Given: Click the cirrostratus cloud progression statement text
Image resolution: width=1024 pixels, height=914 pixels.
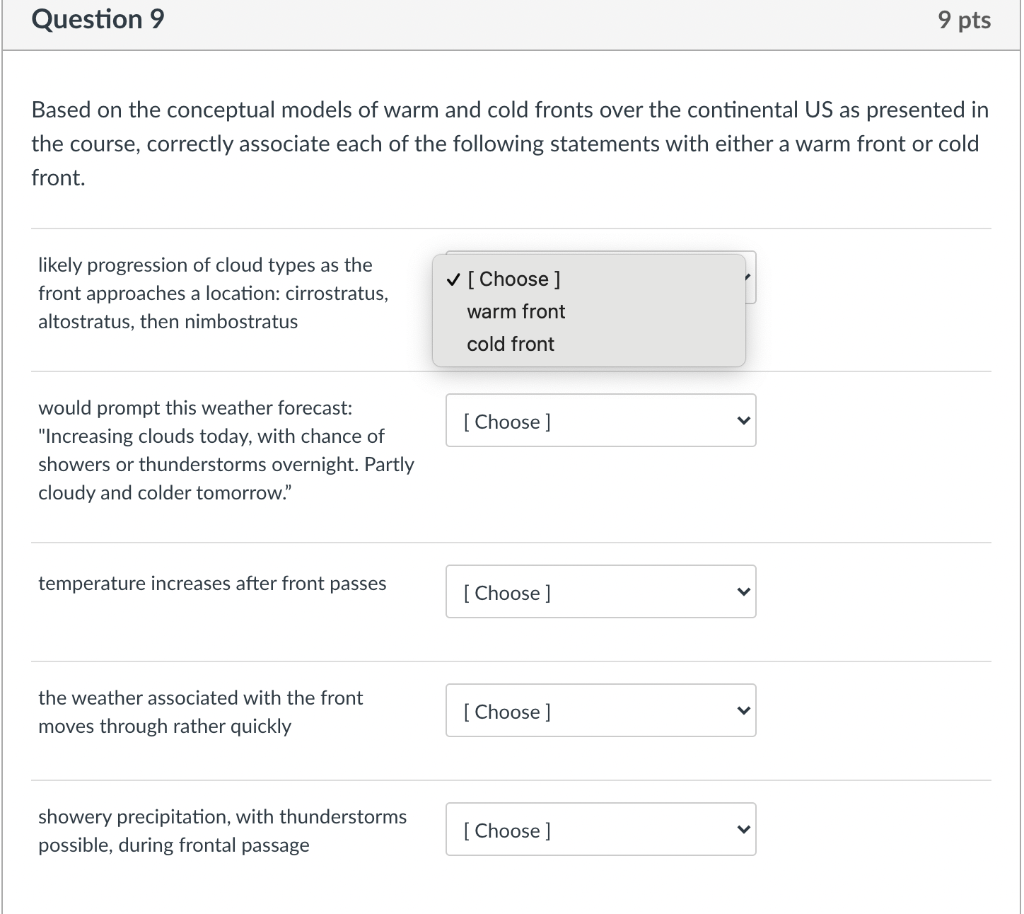Looking at the screenshot, I should pos(205,293).
